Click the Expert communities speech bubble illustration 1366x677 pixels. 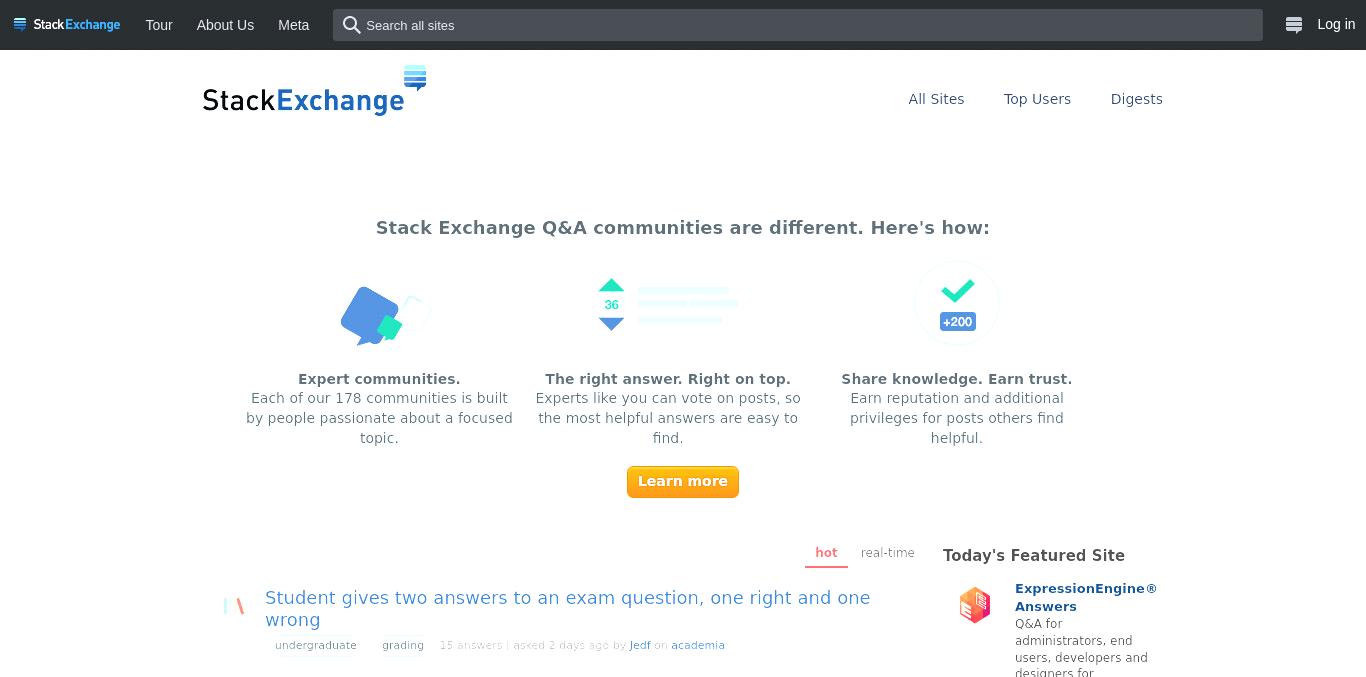click(385, 315)
